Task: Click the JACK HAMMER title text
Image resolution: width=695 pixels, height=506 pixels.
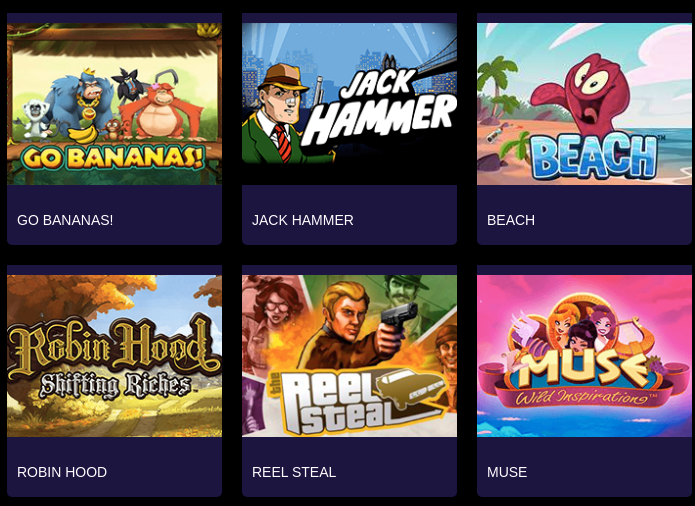Action: point(303,220)
